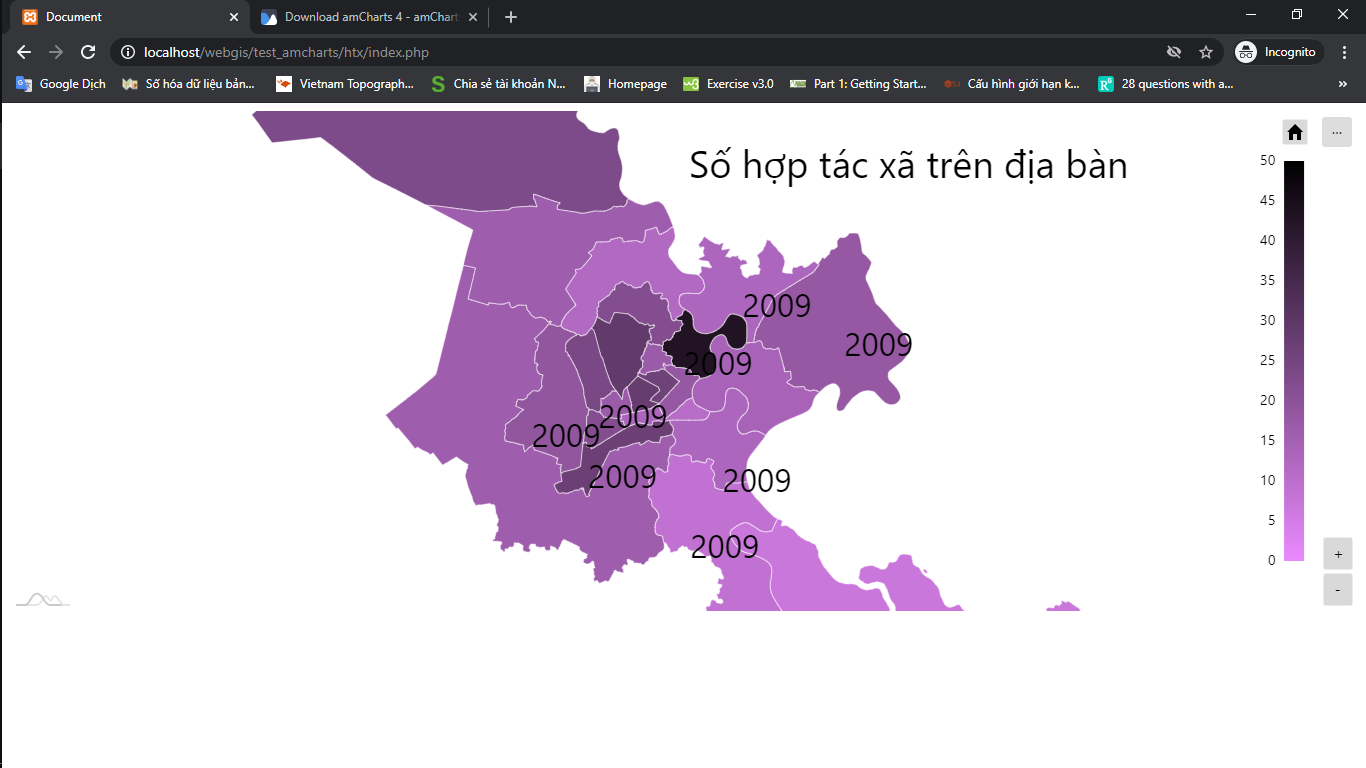
Task: Toggle the eye-slash content blocking icon
Action: [x=1175, y=52]
